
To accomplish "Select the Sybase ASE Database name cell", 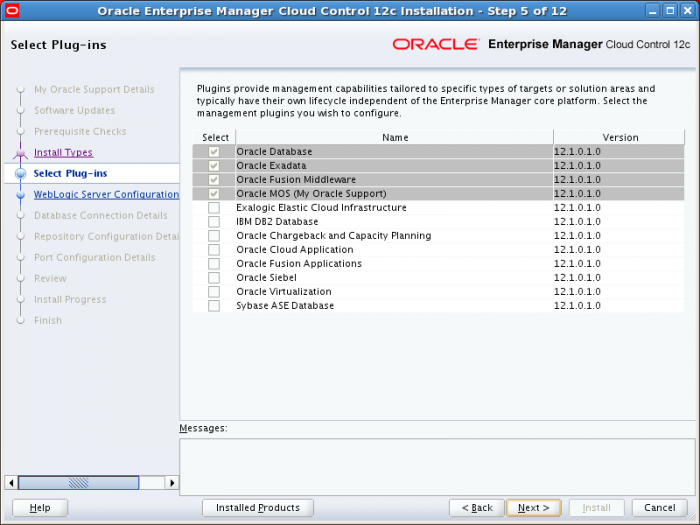I will pyautogui.click(x=394, y=306).
